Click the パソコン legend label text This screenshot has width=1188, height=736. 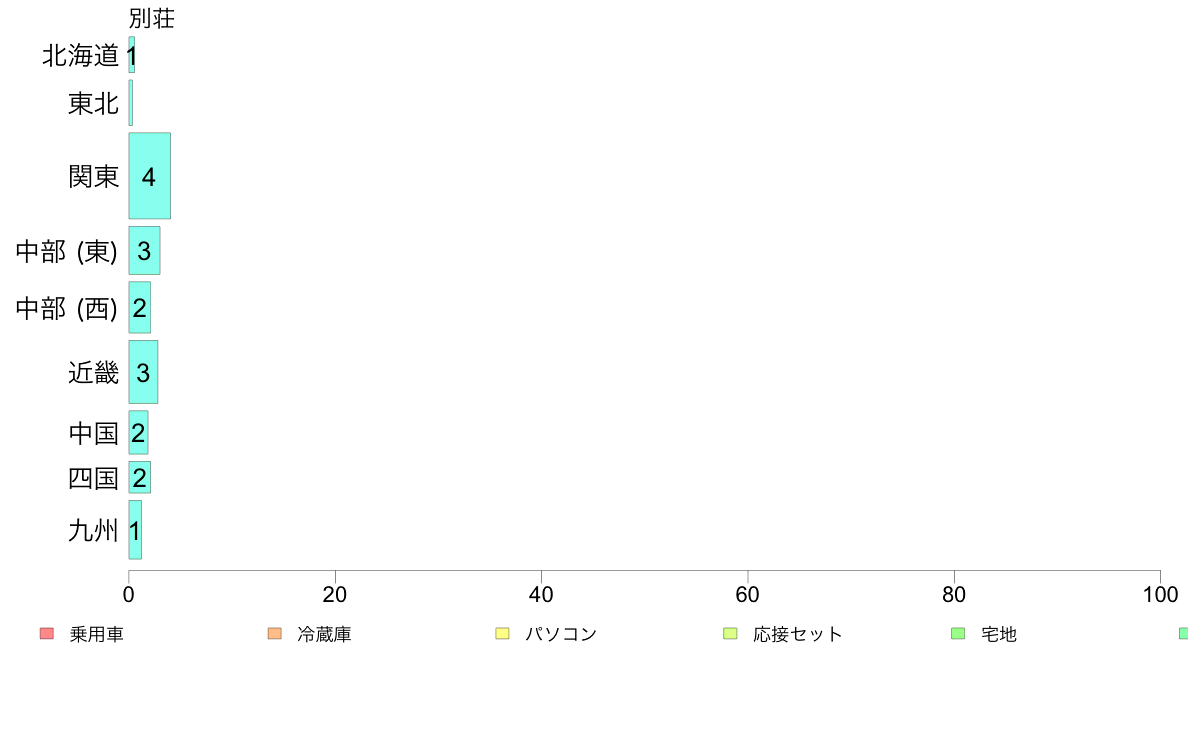561,634
